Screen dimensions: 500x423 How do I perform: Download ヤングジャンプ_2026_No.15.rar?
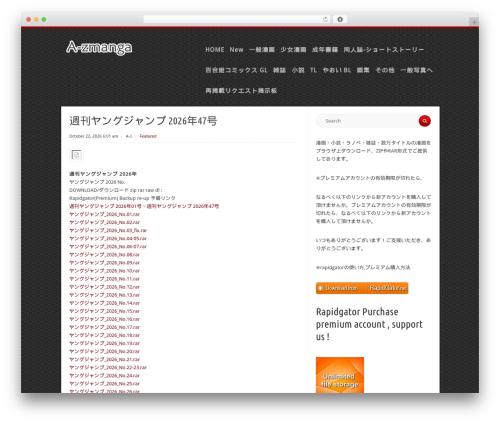pyautogui.click(x=104, y=311)
